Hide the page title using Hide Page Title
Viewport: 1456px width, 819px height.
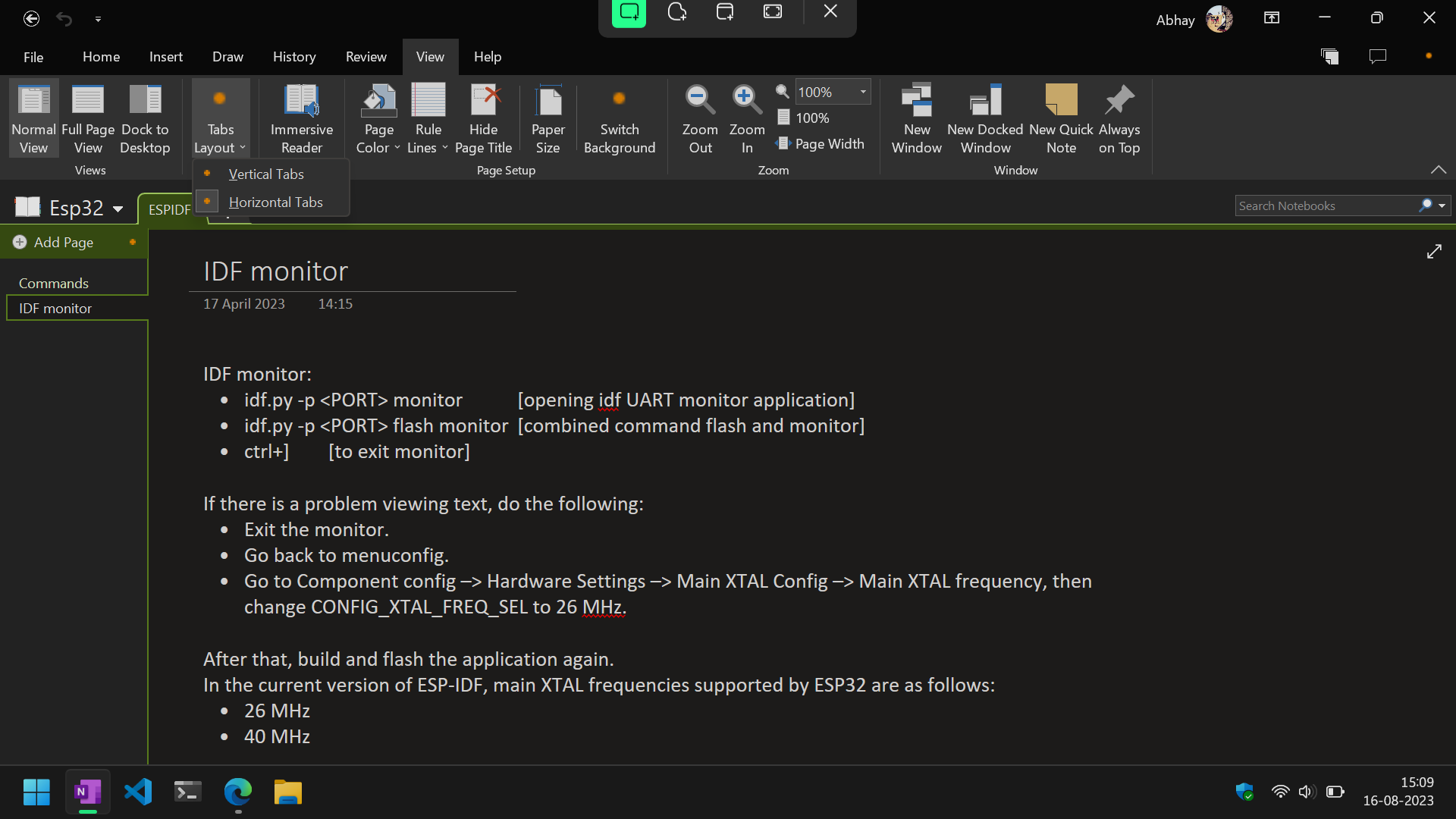click(483, 118)
